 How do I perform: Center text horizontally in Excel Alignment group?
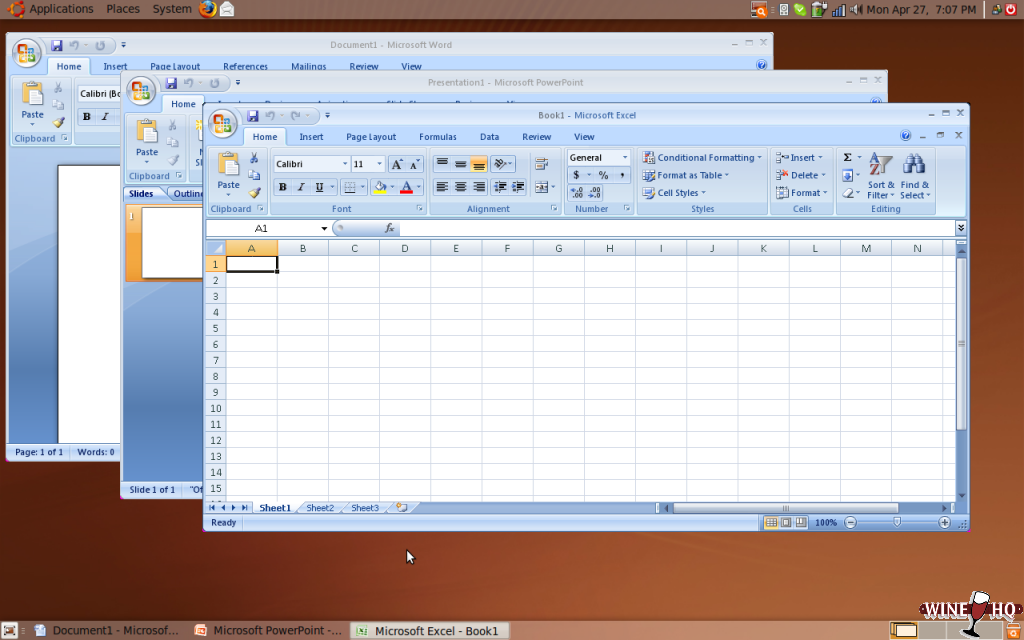tap(460, 187)
